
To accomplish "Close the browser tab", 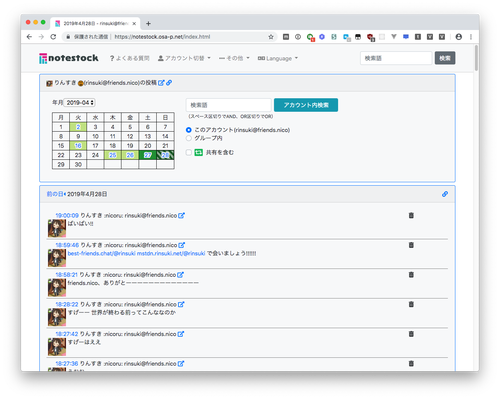I will (134, 24).
